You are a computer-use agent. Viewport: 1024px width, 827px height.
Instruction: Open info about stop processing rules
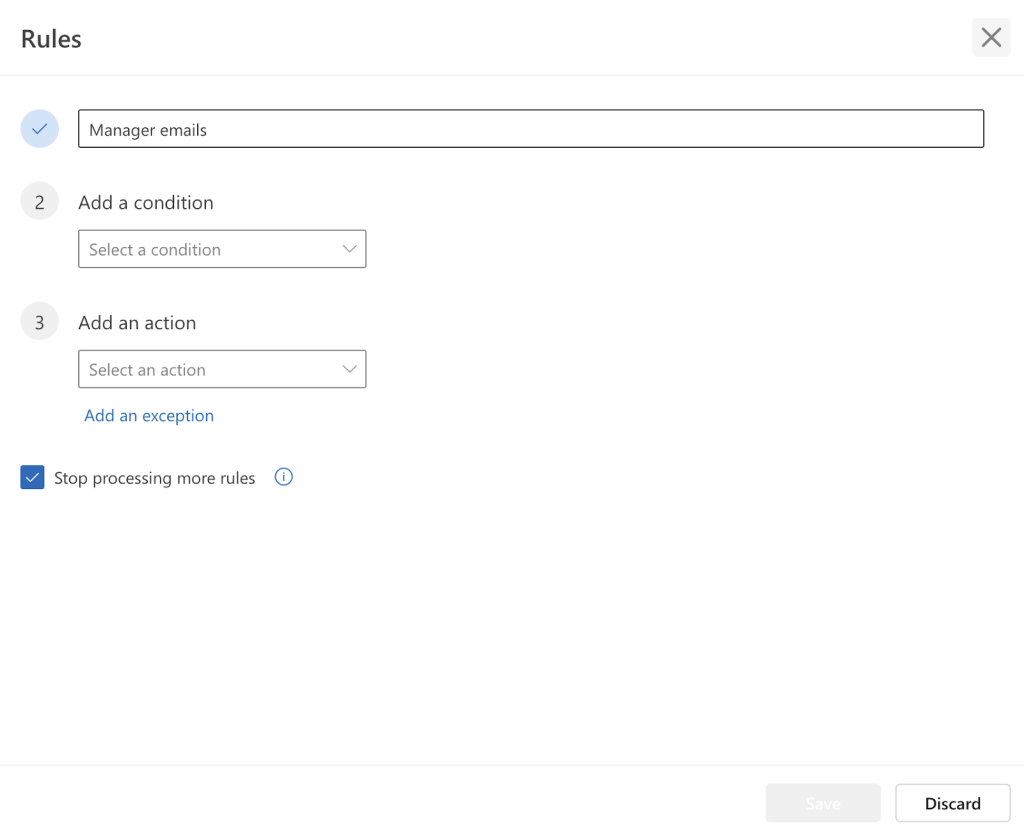point(283,477)
